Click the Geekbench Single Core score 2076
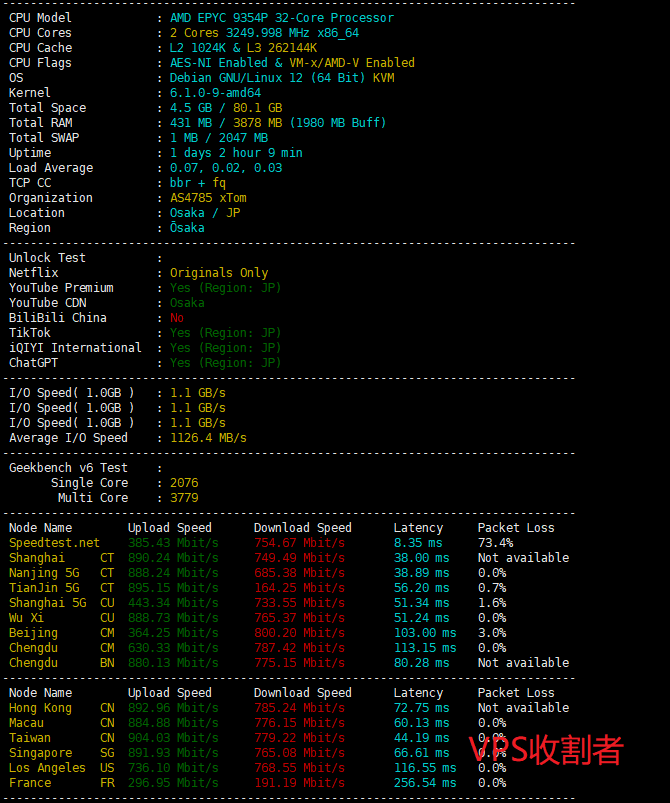Screen dimensions: 670x803 tap(184, 483)
